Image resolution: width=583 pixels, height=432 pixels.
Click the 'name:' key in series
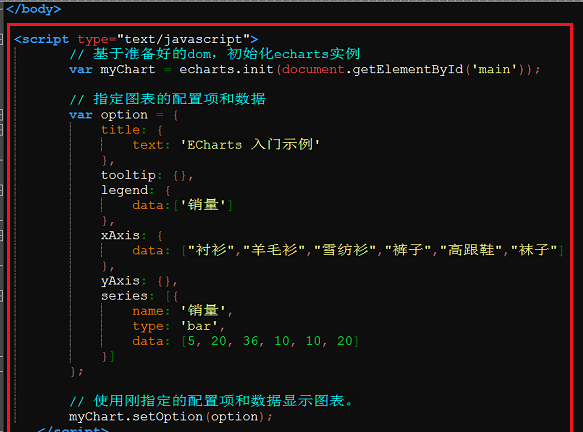pyautogui.click(x=151, y=311)
